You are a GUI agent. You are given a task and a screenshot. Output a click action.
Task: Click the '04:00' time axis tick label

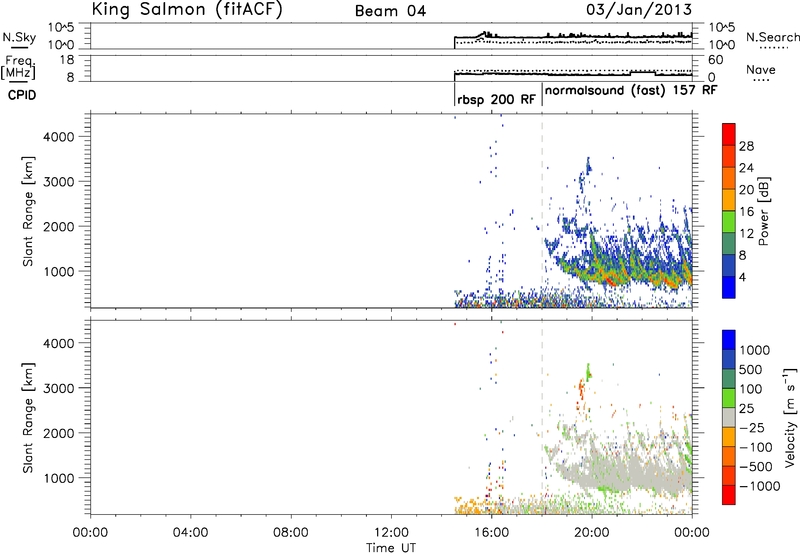coord(190,533)
